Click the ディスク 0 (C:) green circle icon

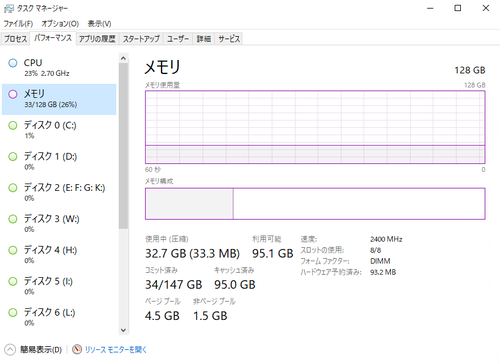13,126
